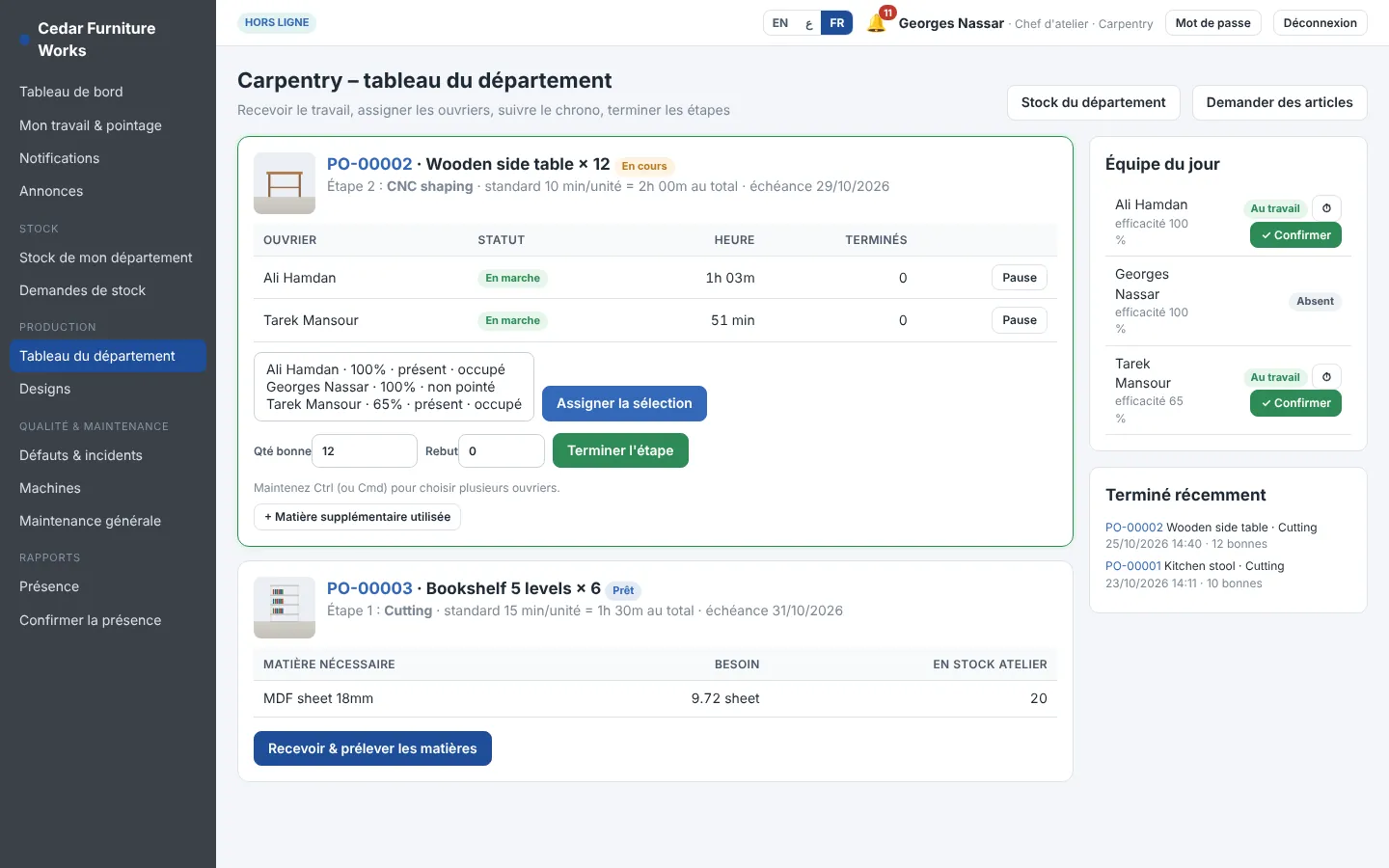Click the clock icon beside Ali Hamdan

click(x=1326, y=208)
